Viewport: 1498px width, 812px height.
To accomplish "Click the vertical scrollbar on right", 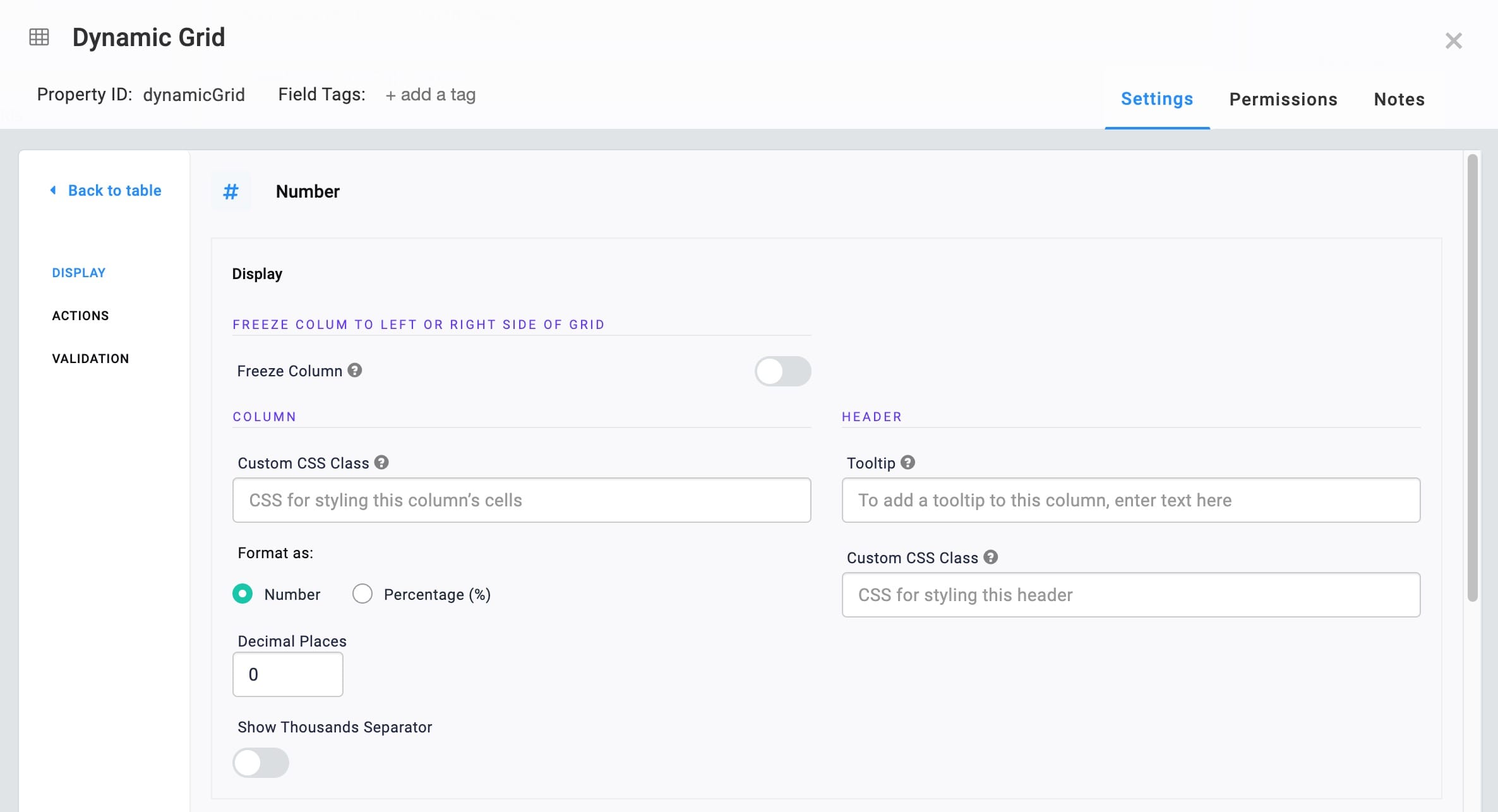I will (1473, 378).
